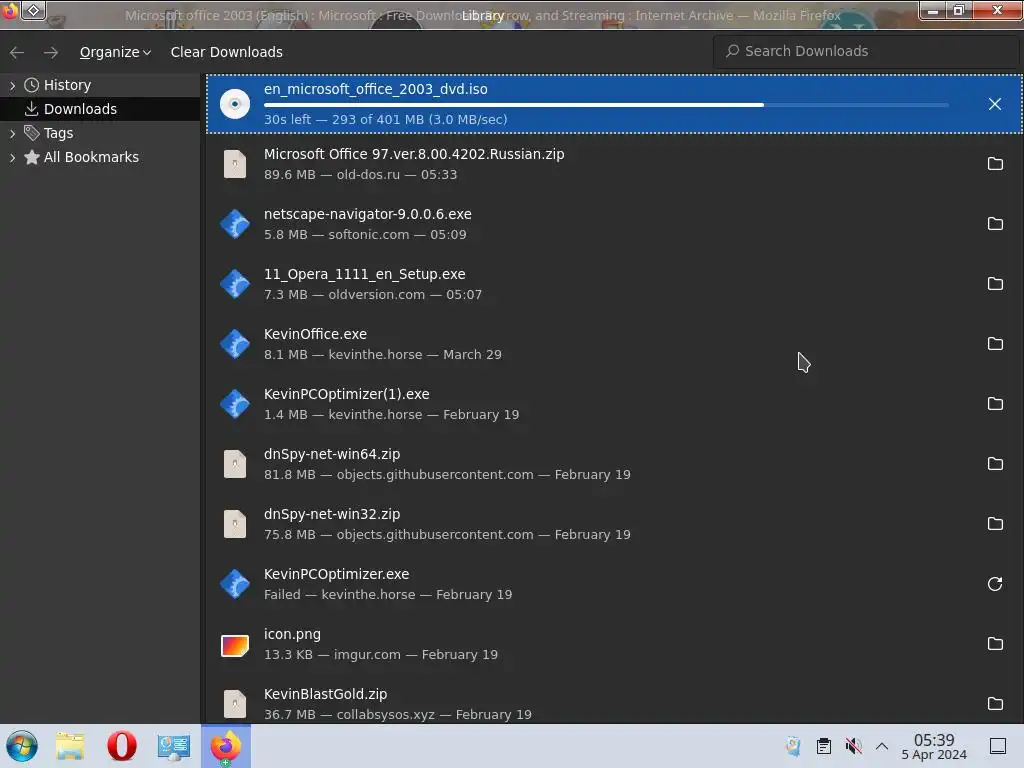1024x768 pixels.
Task: Launch Opera from the taskbar
Action: click(x=121, y=746)
